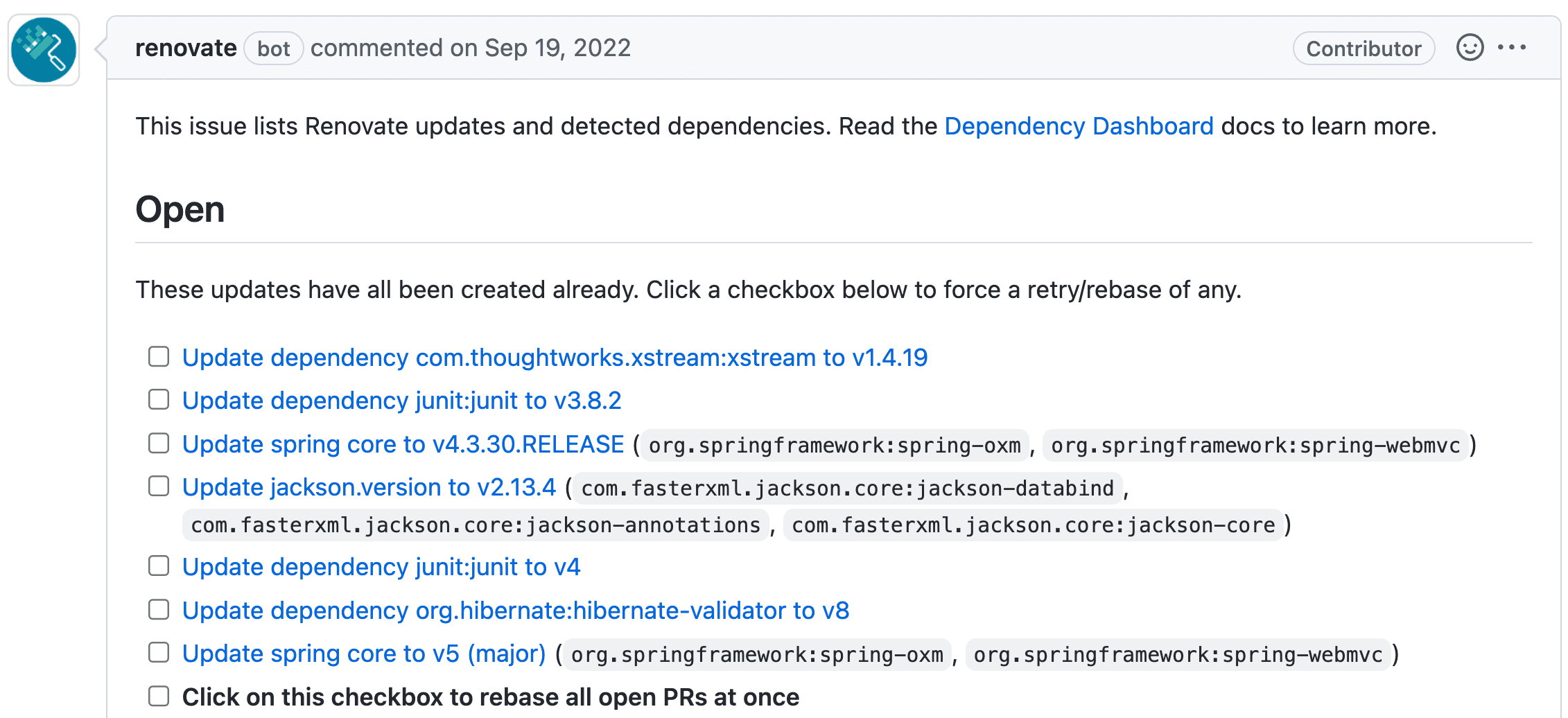The height and width of the screenshot is (718, 1568).
Task: Add a reaction with smiley icon
Action: coord(1470,48)
